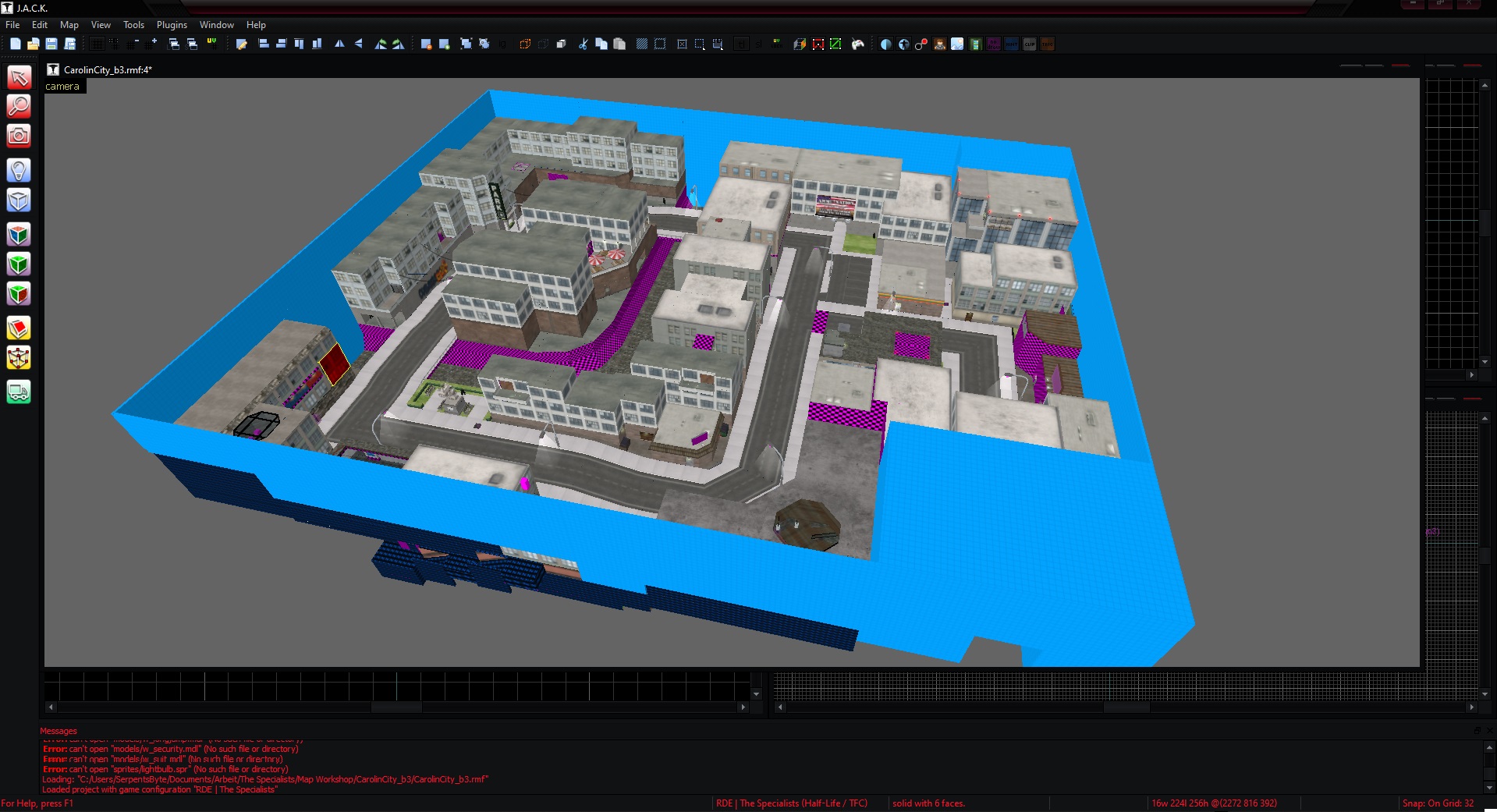Select the Magnify zoom tool
1497x812 pixels.
(19, 106)
